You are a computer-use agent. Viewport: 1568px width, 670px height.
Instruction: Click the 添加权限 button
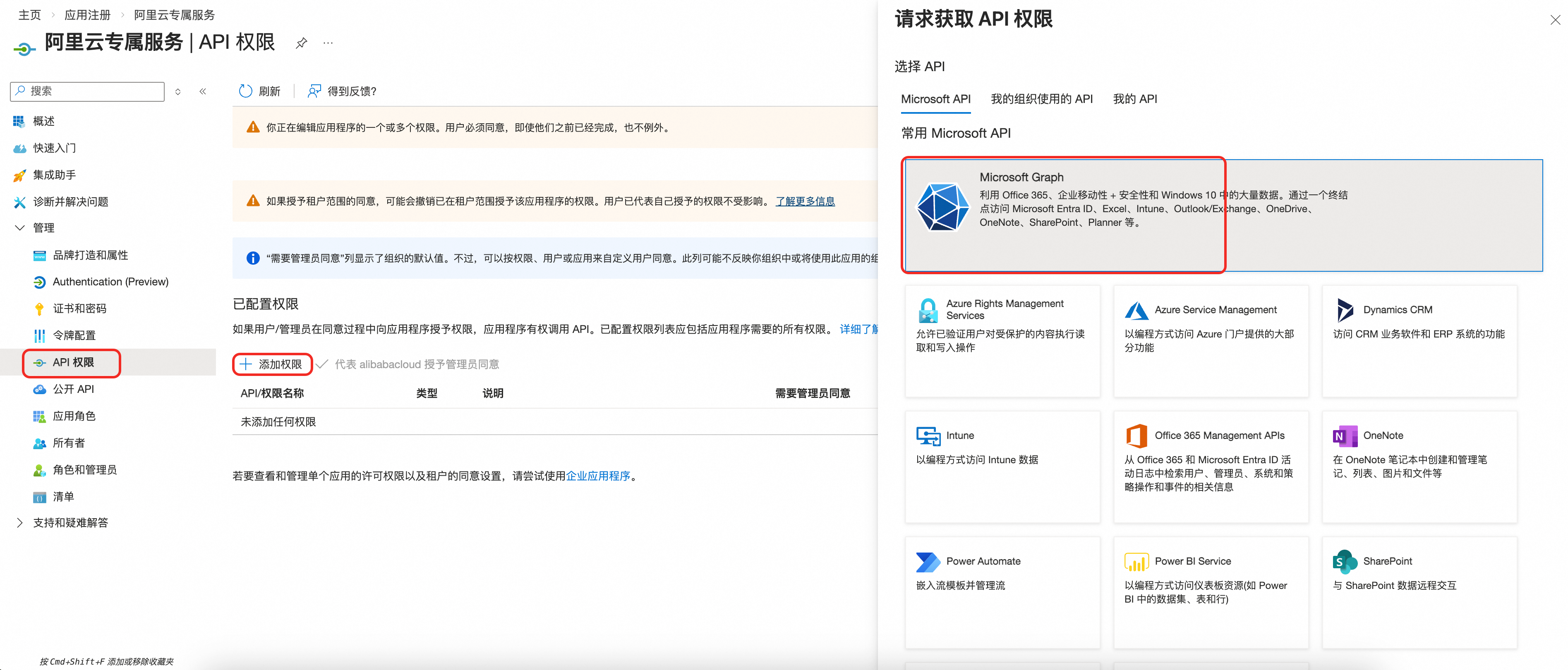coord(272,364)
